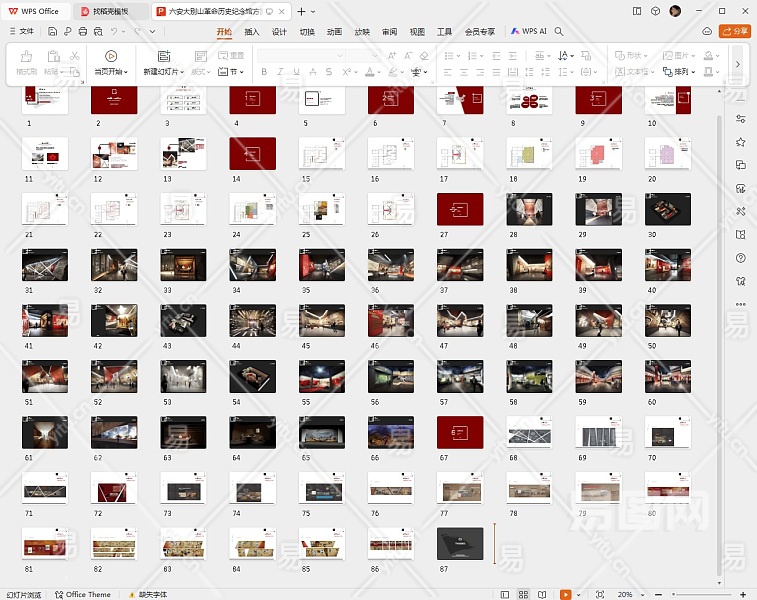This screenshot has width=757, height=600.
Task: Open the 插入 (Insert) ribbon tab
Action: pyautogui.click(x=252, y=31)
